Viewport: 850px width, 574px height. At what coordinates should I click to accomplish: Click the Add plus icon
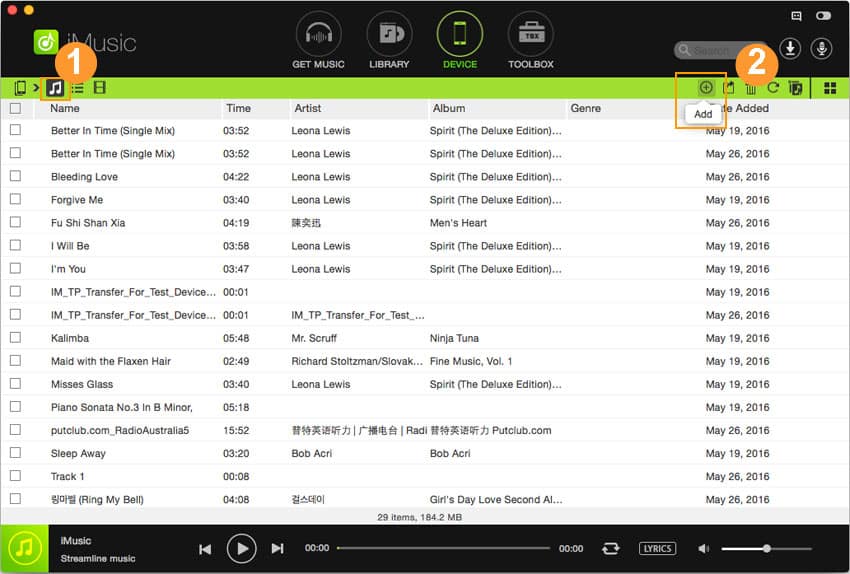[x=706, y=87]
